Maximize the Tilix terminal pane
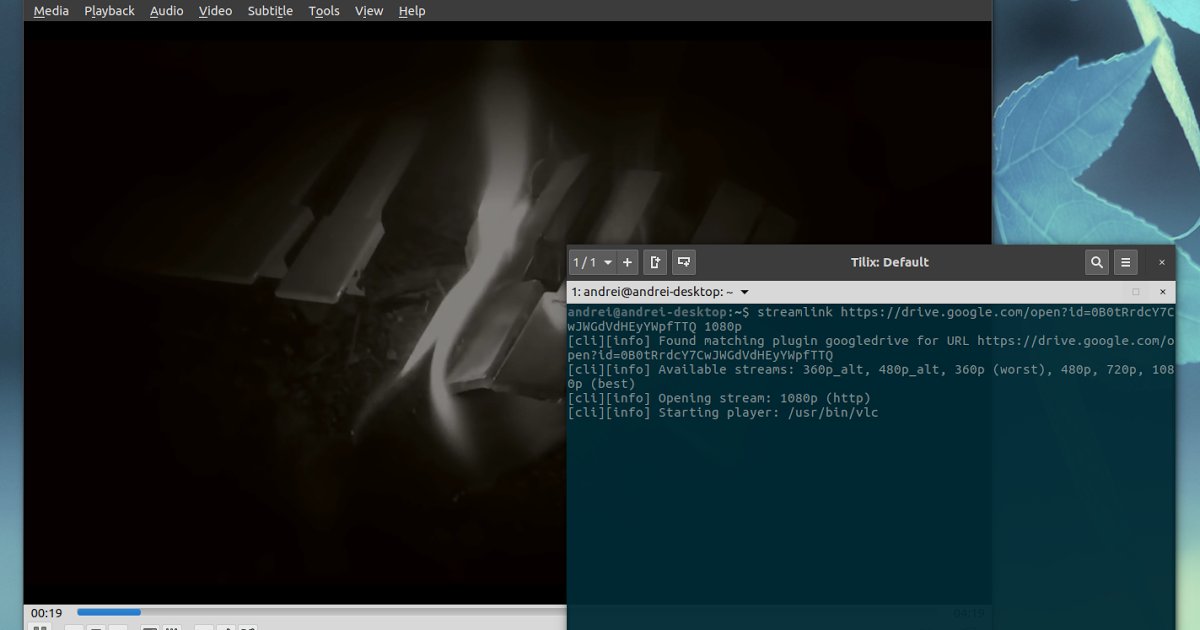Screen dimensions: 1200x630 coord(1135,292)
